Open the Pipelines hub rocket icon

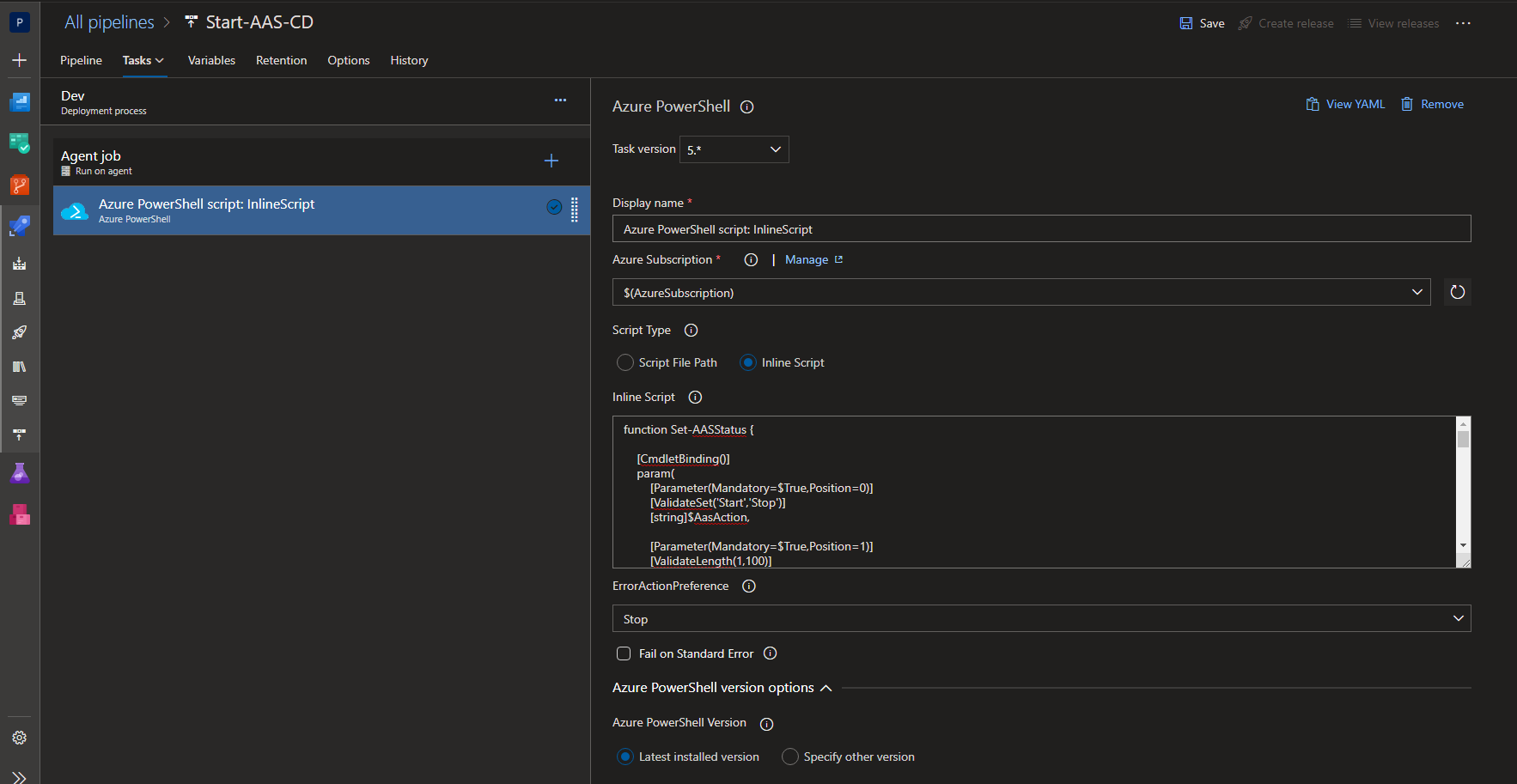click(19, 226)
